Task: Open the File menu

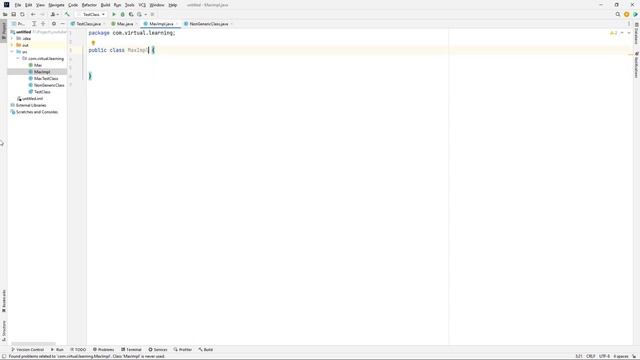Action: click(18, 5)
